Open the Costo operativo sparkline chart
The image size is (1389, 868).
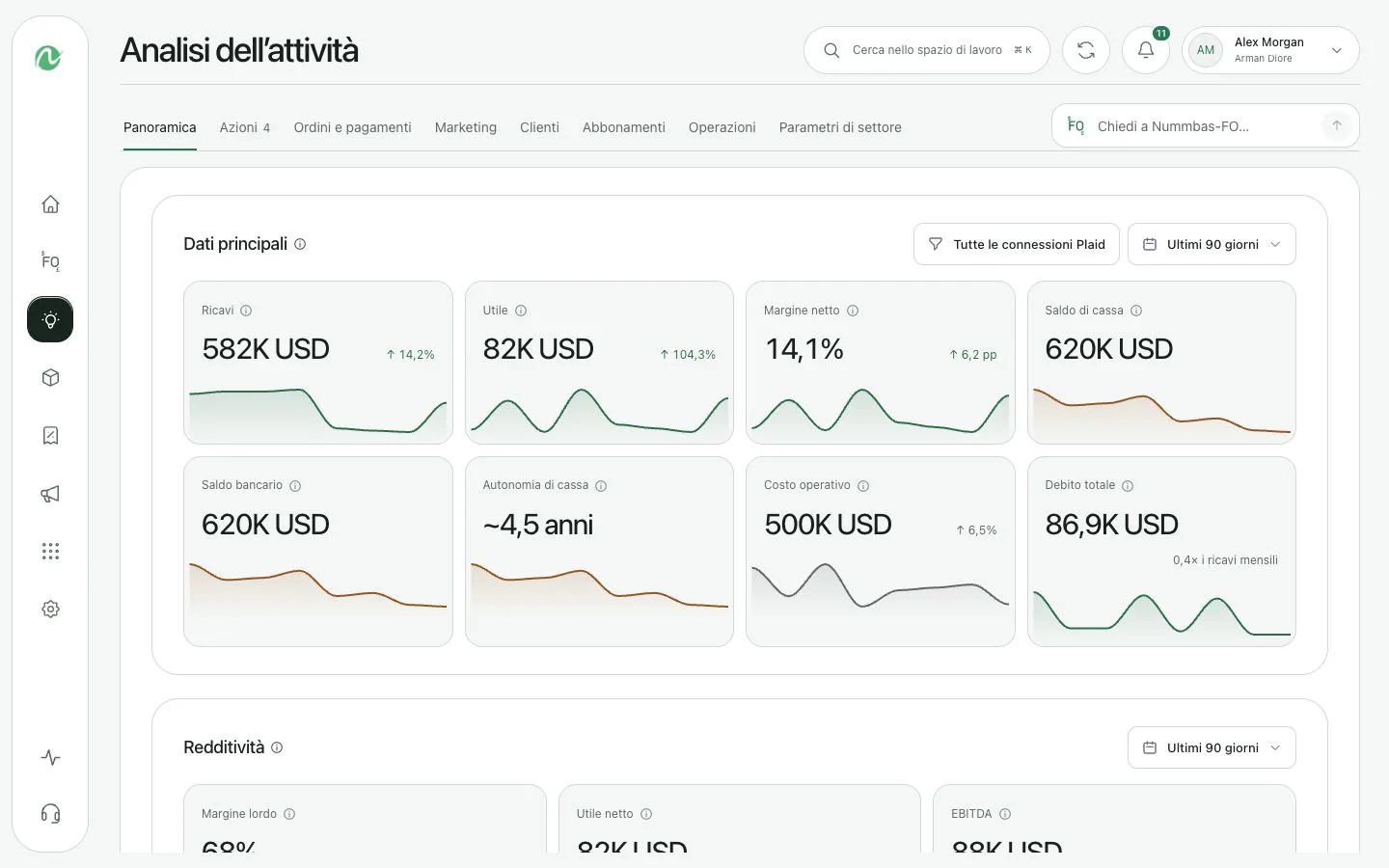tap(881, 588)
